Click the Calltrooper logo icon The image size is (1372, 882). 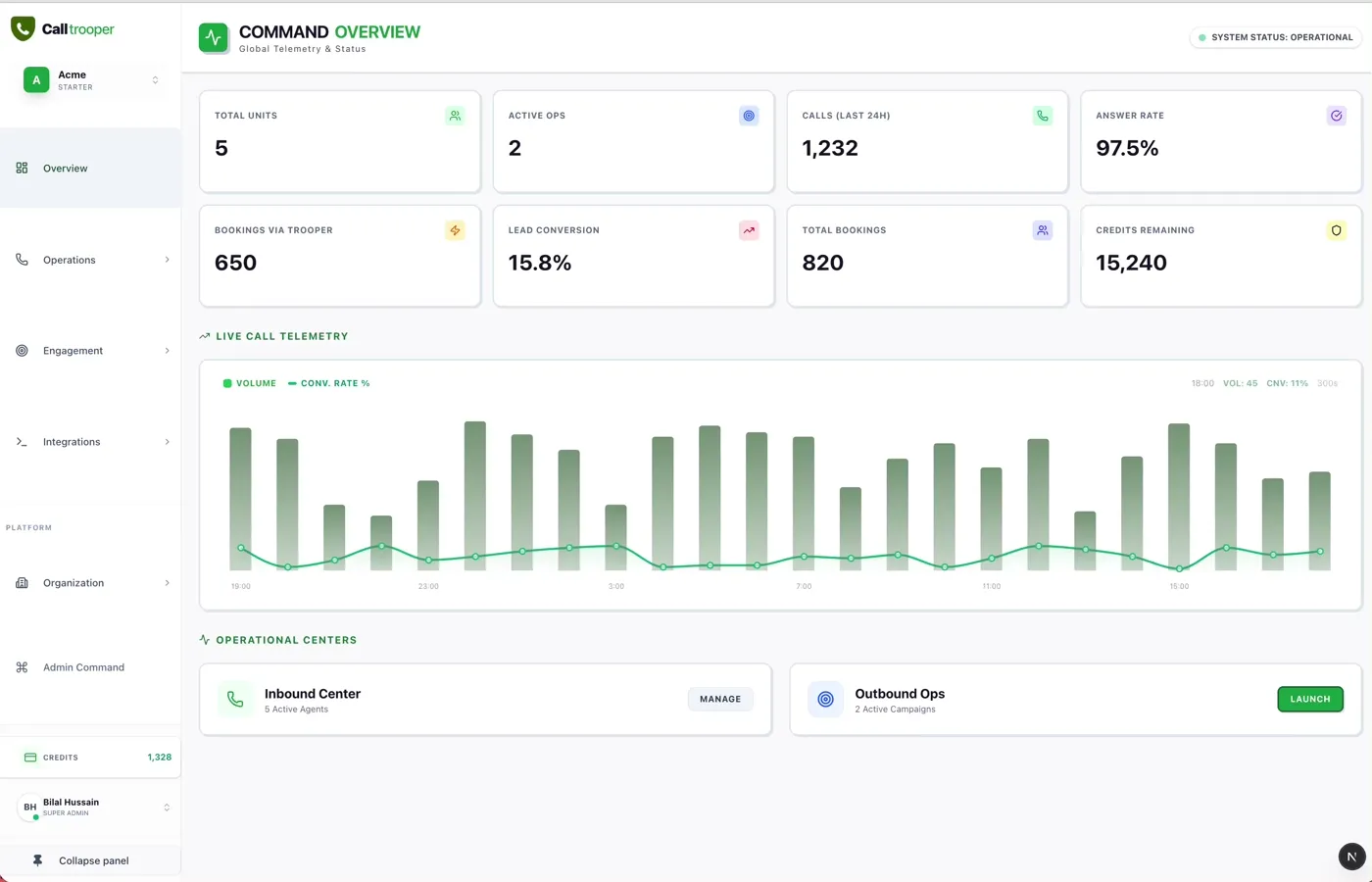point(23,27)
